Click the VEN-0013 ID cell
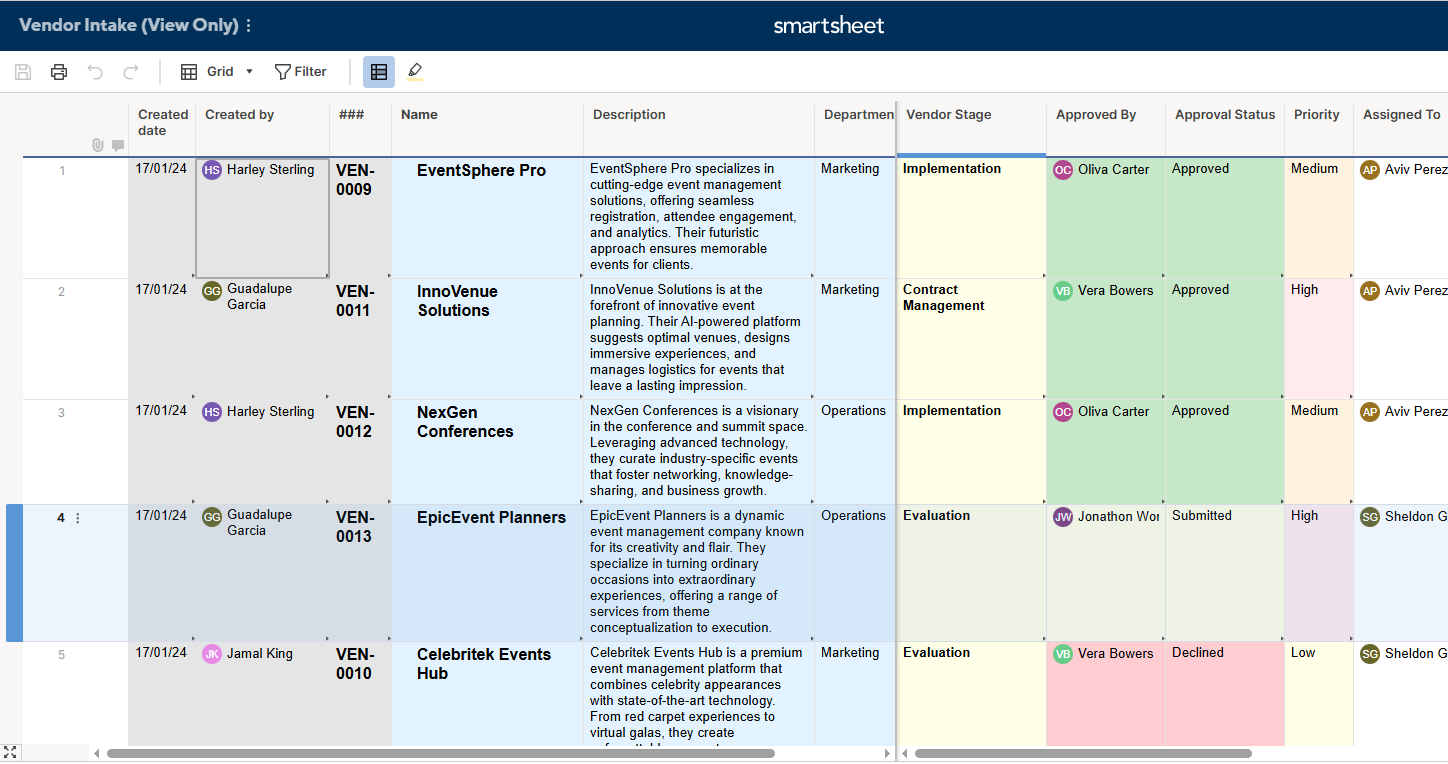Image resolution: width=1448 pixels, height=764 pixels. pos(360,573)
